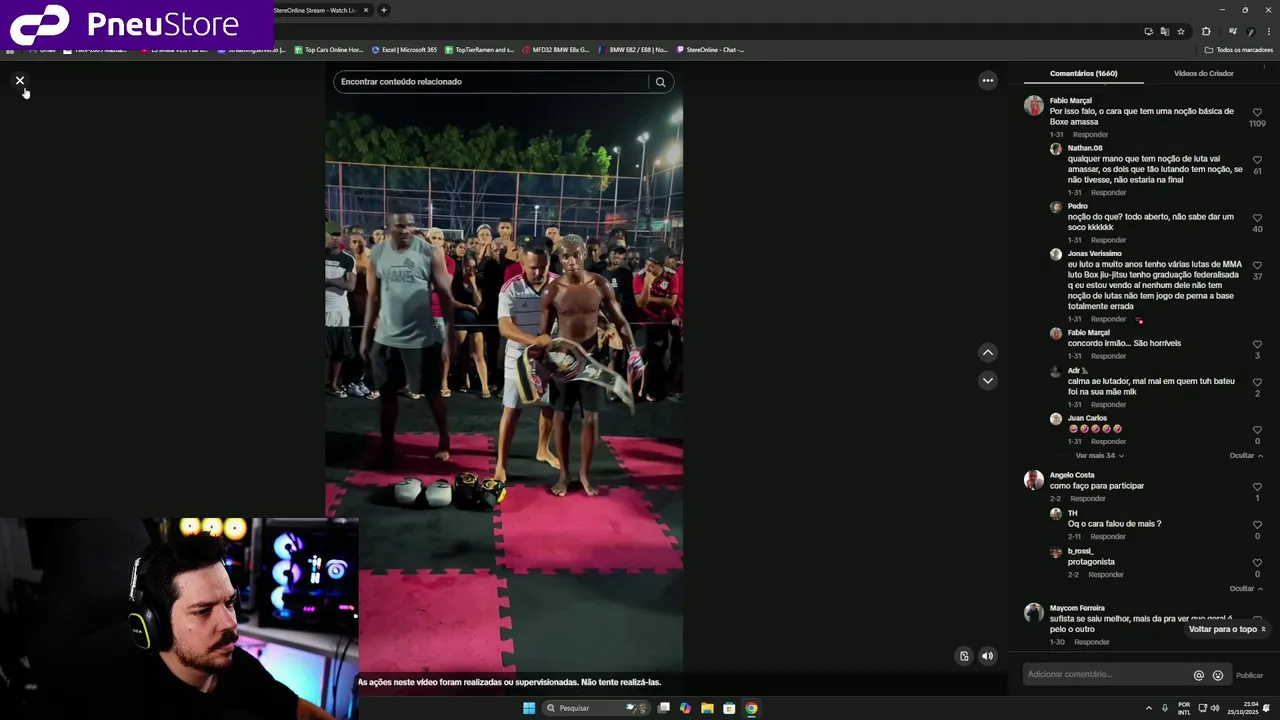
Task: Collapse replies with 'Ocultar' under b_rossi_
Action: pos(1245,589)
